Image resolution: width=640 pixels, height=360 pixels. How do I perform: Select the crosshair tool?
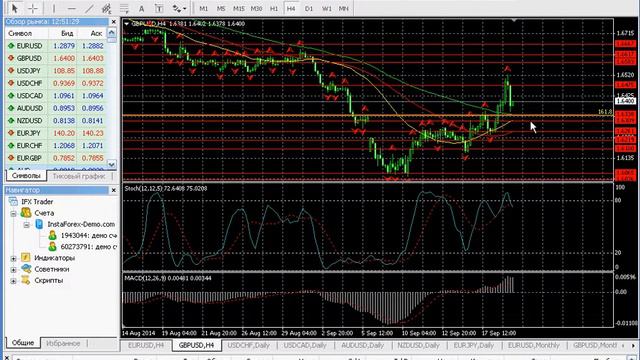point(33,8)
